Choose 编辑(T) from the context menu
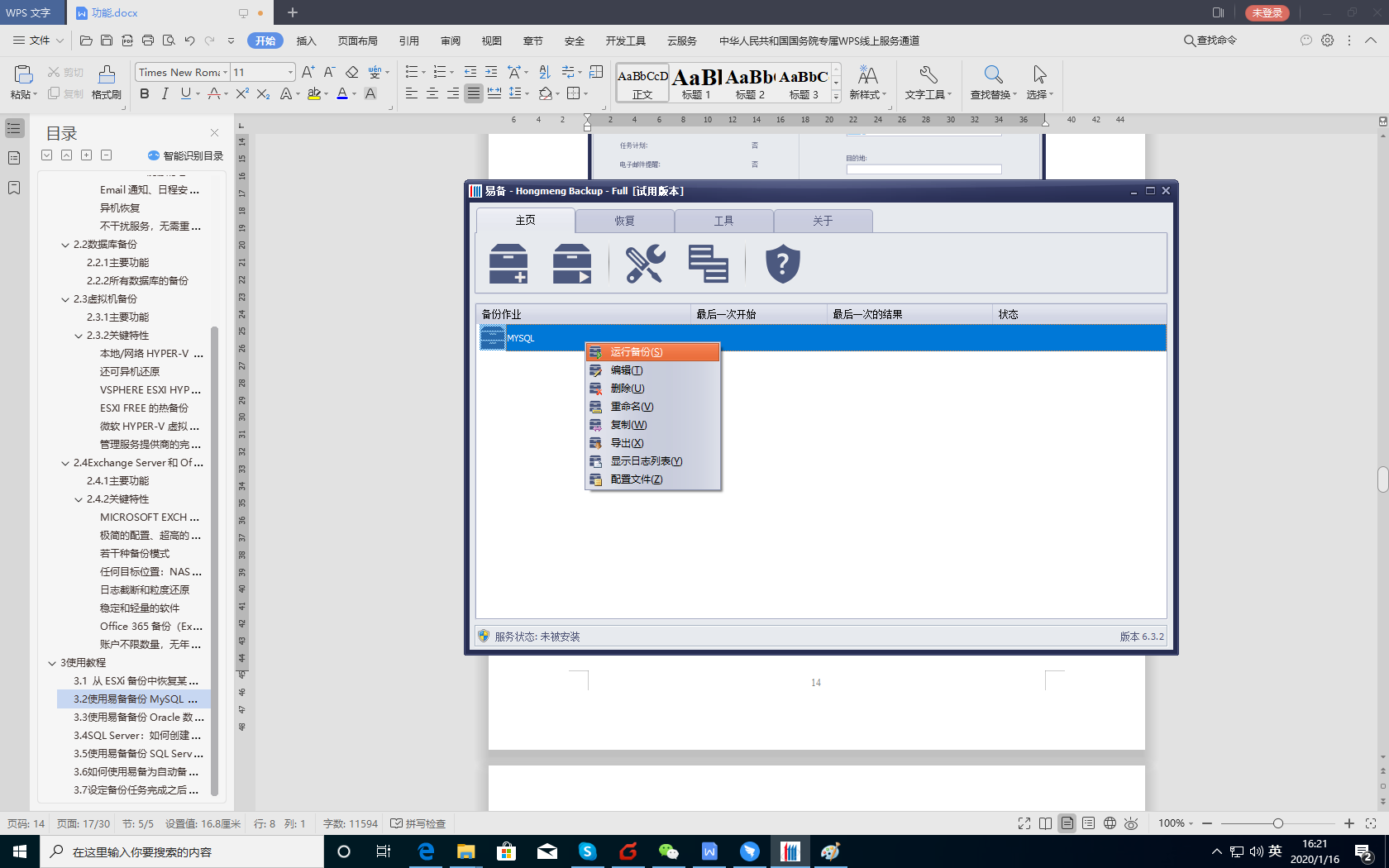The width and height of the screenshot is (1389, 868). point(652,370)
